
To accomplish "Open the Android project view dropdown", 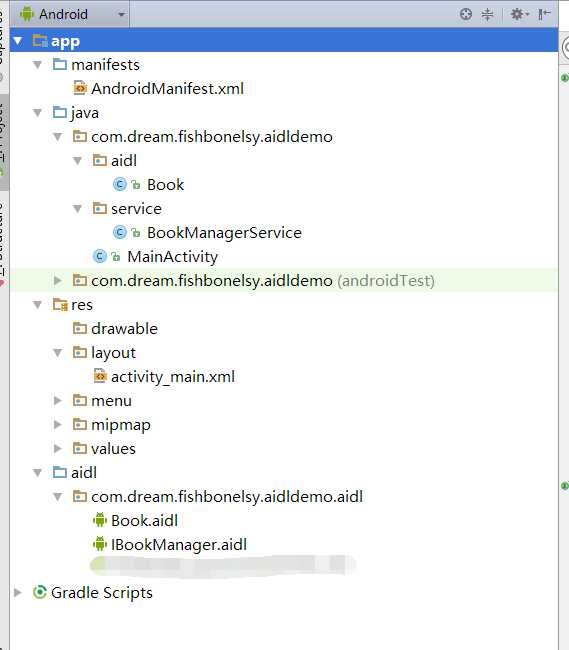I will [x=71, y=14].
